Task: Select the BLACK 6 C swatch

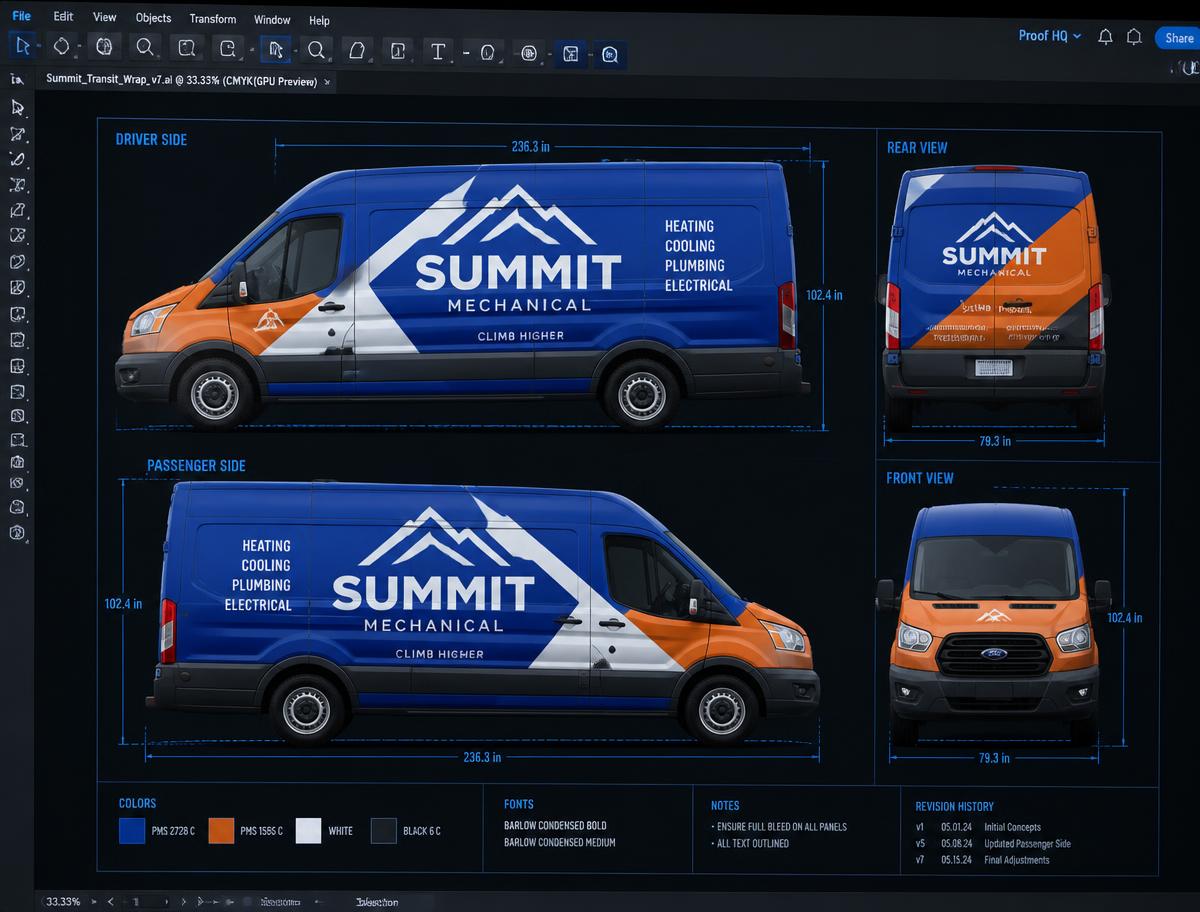Action: [384, 830]
